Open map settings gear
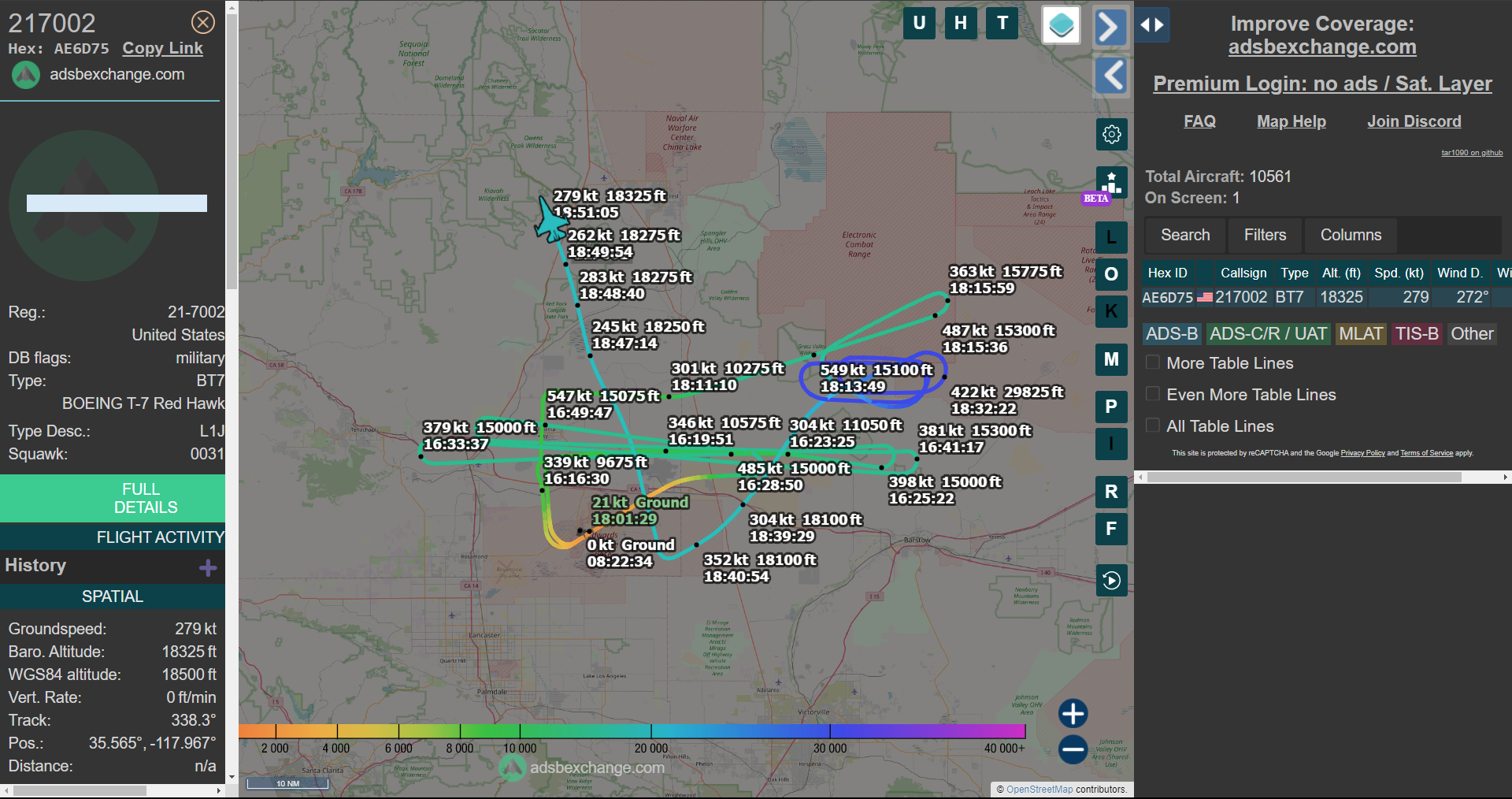The width and height of the screenshot is (1512, 799). tap(1111, 135)
